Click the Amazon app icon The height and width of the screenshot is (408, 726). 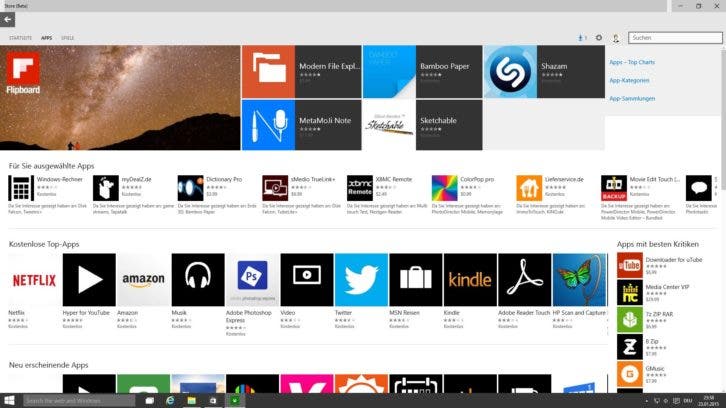click(x=144, y=280)
